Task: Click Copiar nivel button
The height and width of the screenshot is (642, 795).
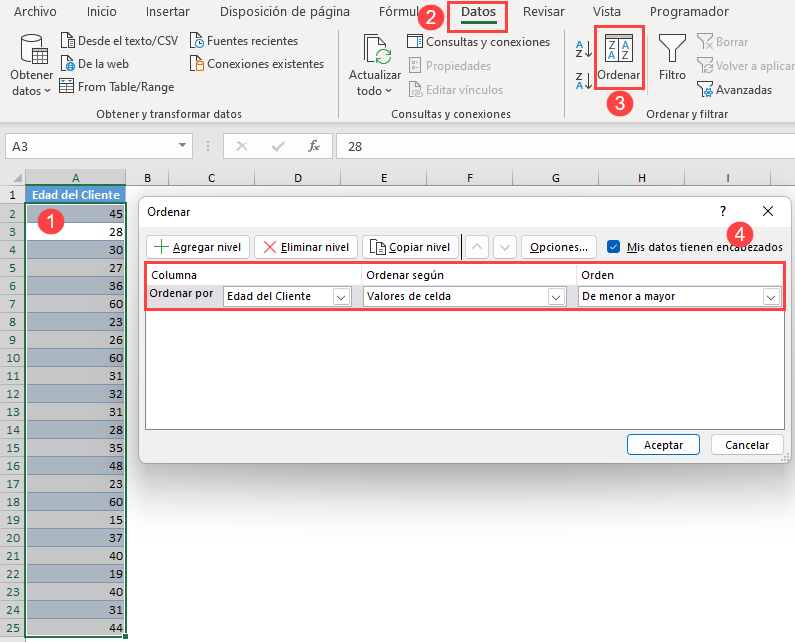Action: tap(410, 247)
